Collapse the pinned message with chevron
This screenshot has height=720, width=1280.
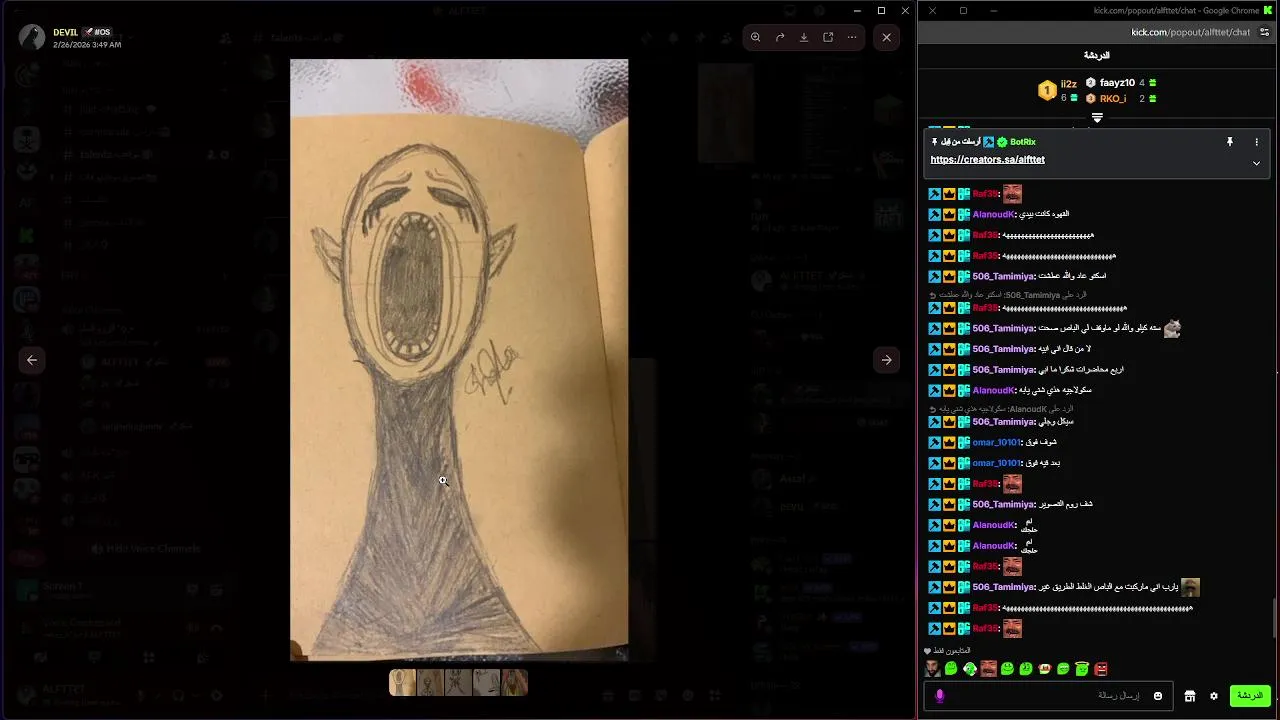point(1256,163)
